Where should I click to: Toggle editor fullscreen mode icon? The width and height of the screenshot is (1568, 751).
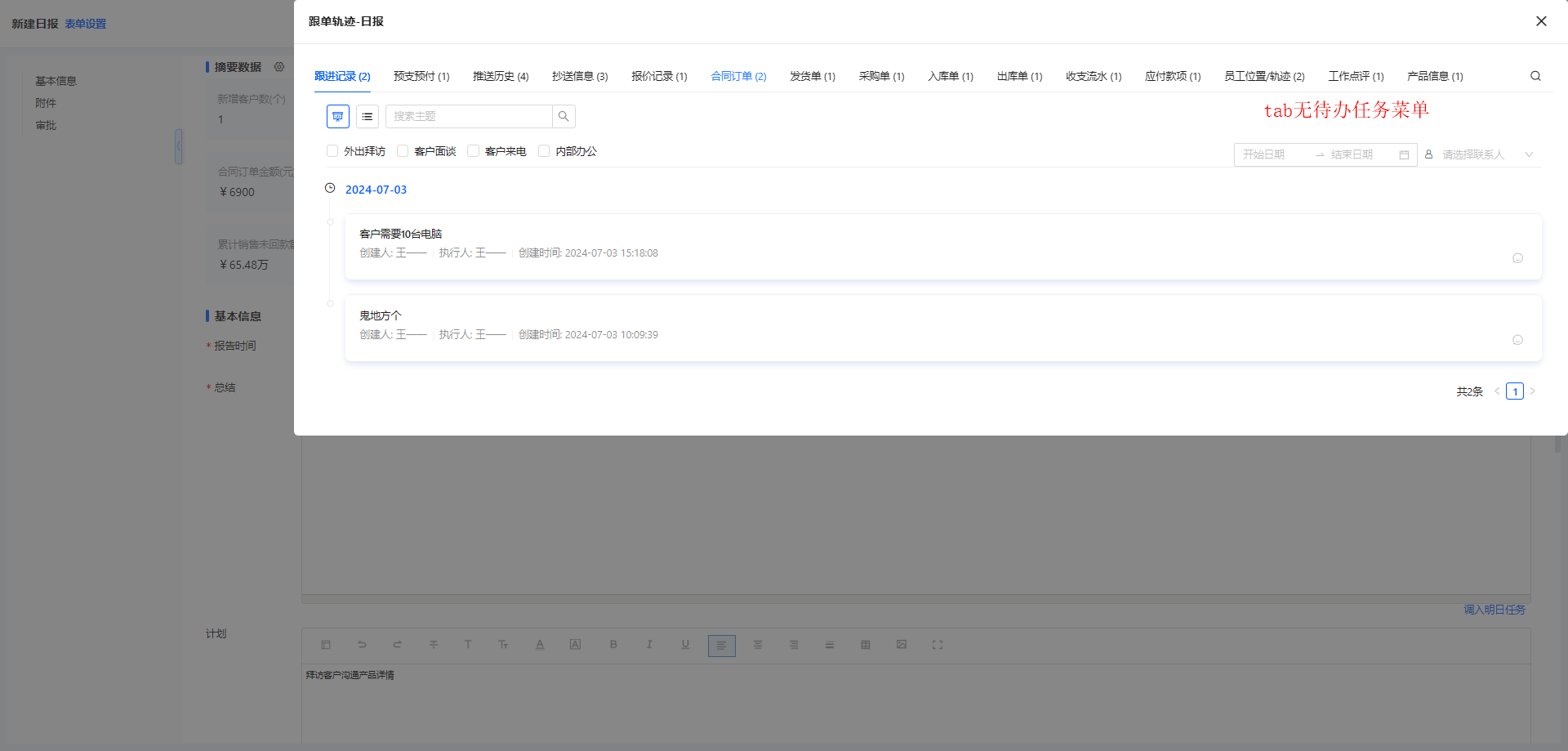938,645
